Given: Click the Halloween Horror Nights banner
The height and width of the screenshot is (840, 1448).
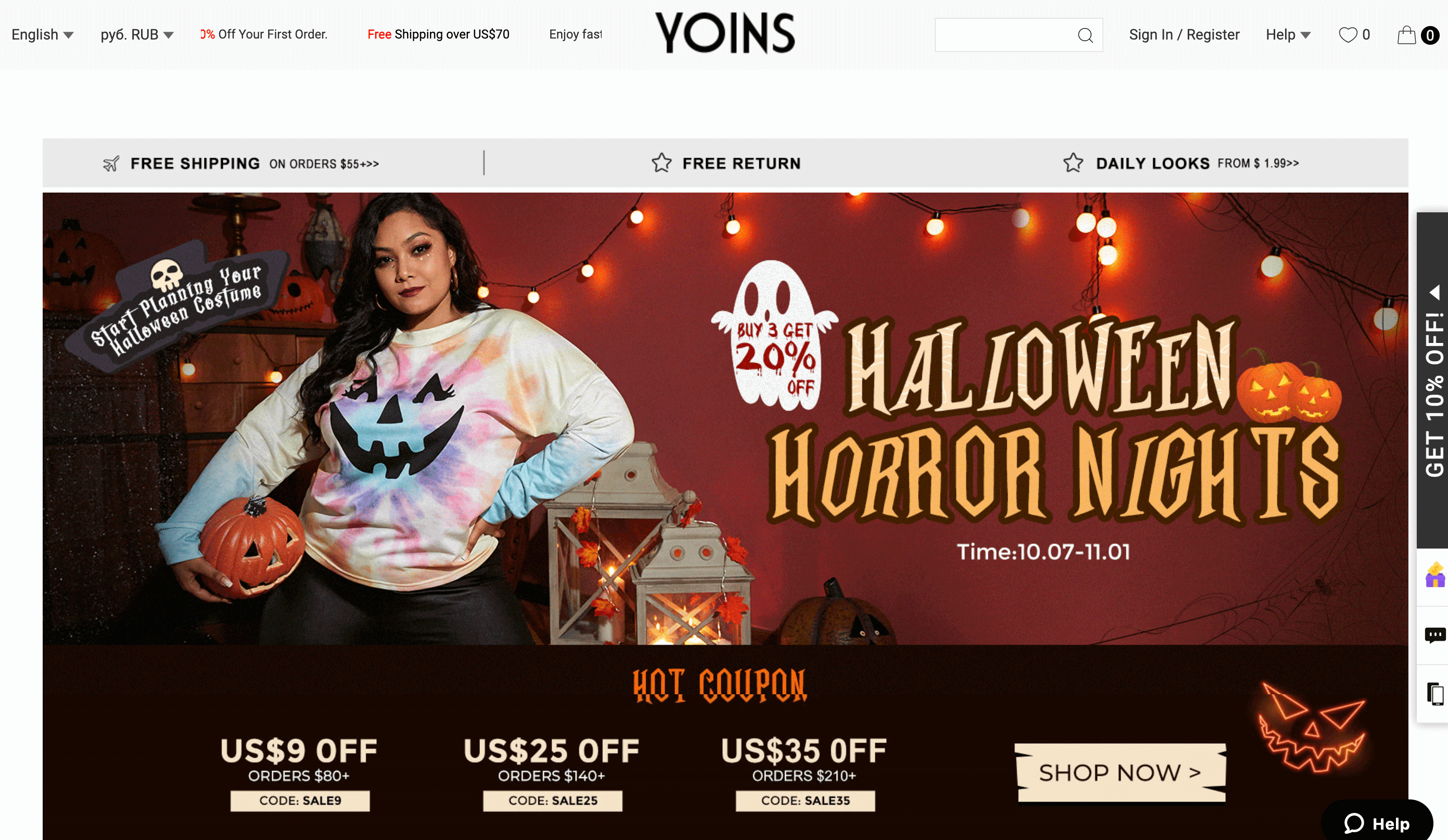Looking at the screenshot, I should [725, 418].
